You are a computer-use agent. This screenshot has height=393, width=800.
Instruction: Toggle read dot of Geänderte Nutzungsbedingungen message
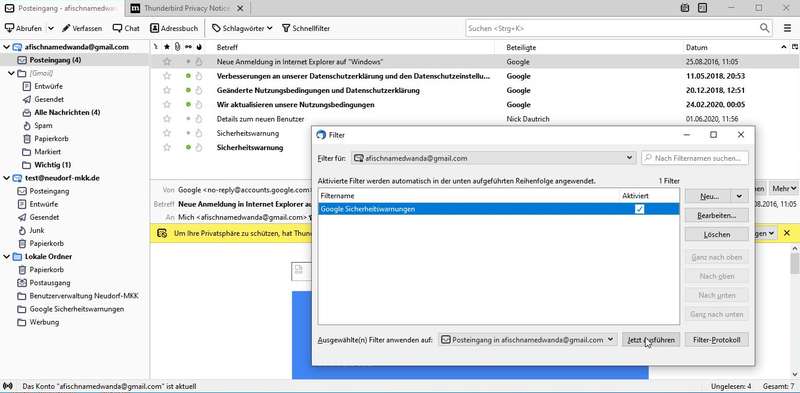(188, 90)
